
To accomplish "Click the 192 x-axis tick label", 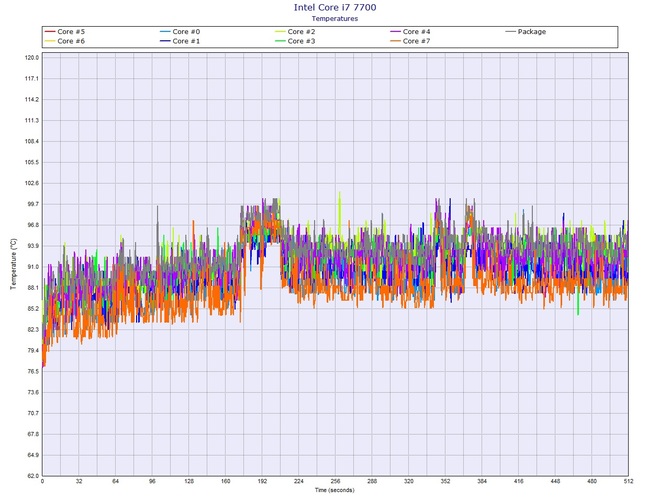I will pos(262,481).
